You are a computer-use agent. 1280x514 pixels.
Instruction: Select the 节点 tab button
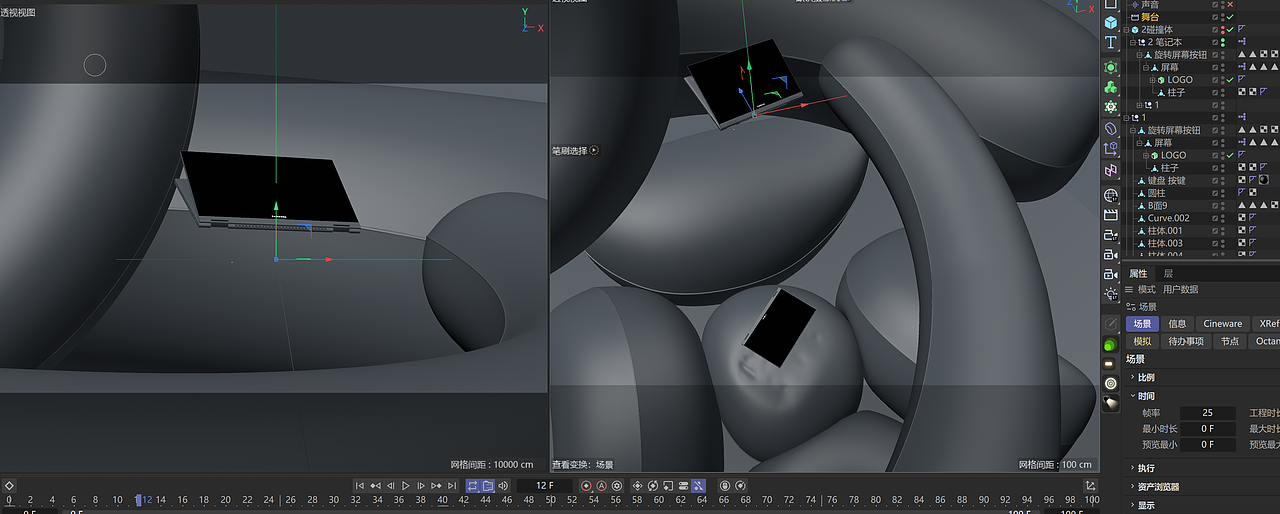[x=1229, y=342]
